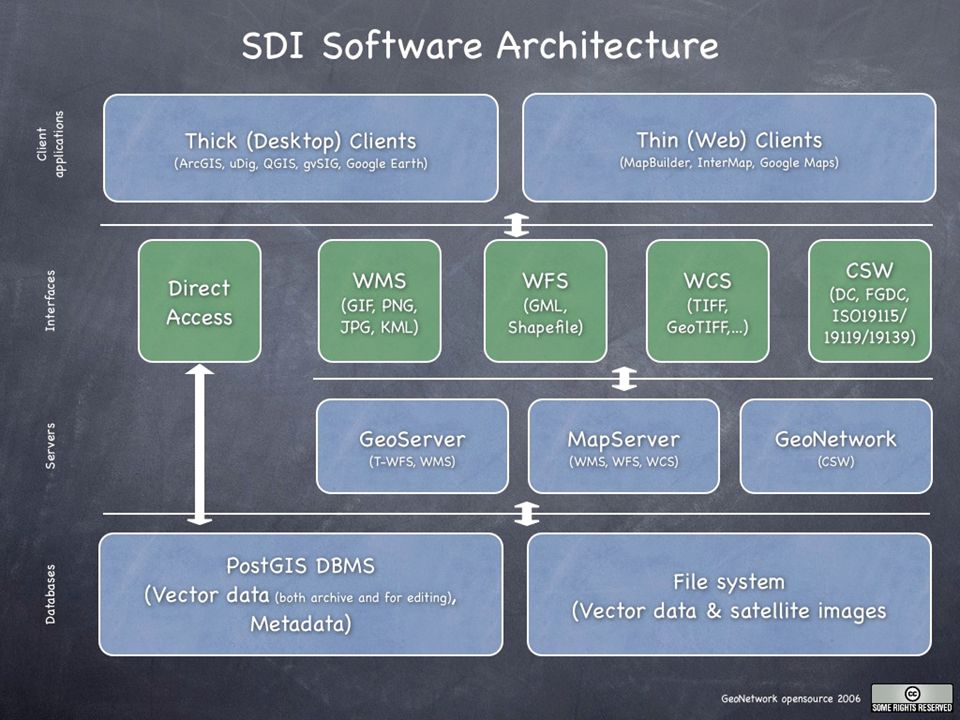The image size is (960, 720).
Task: Select the Interfaces row label
Action: [50, 301]
